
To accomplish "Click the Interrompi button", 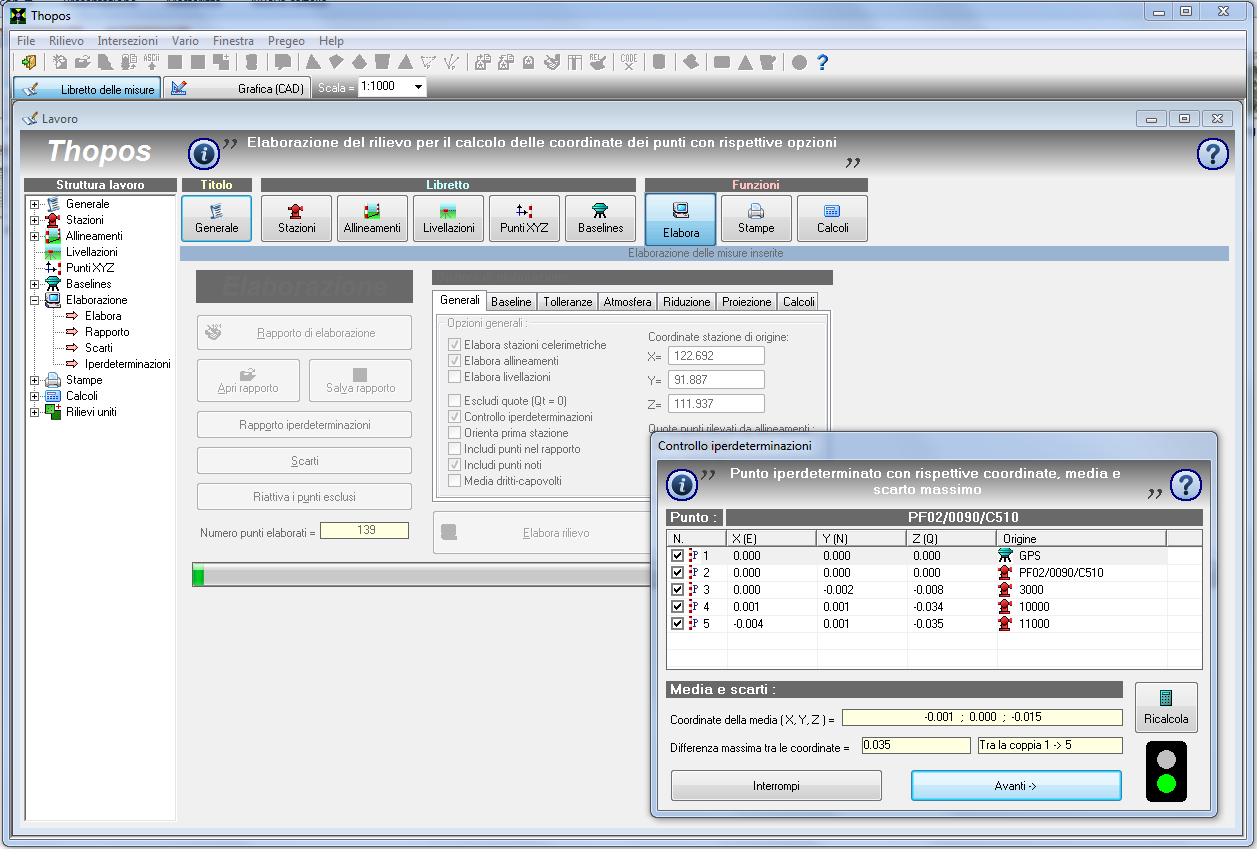I will click(776, 786).
